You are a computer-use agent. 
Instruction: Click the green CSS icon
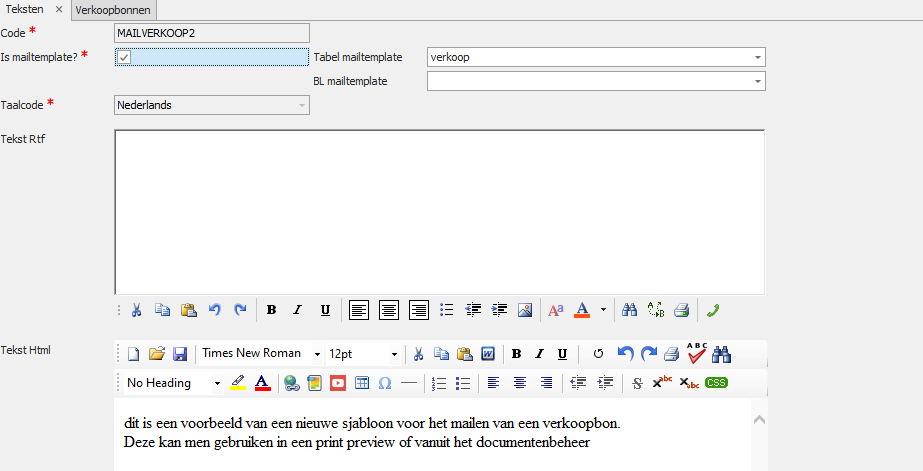click(716, 382)
